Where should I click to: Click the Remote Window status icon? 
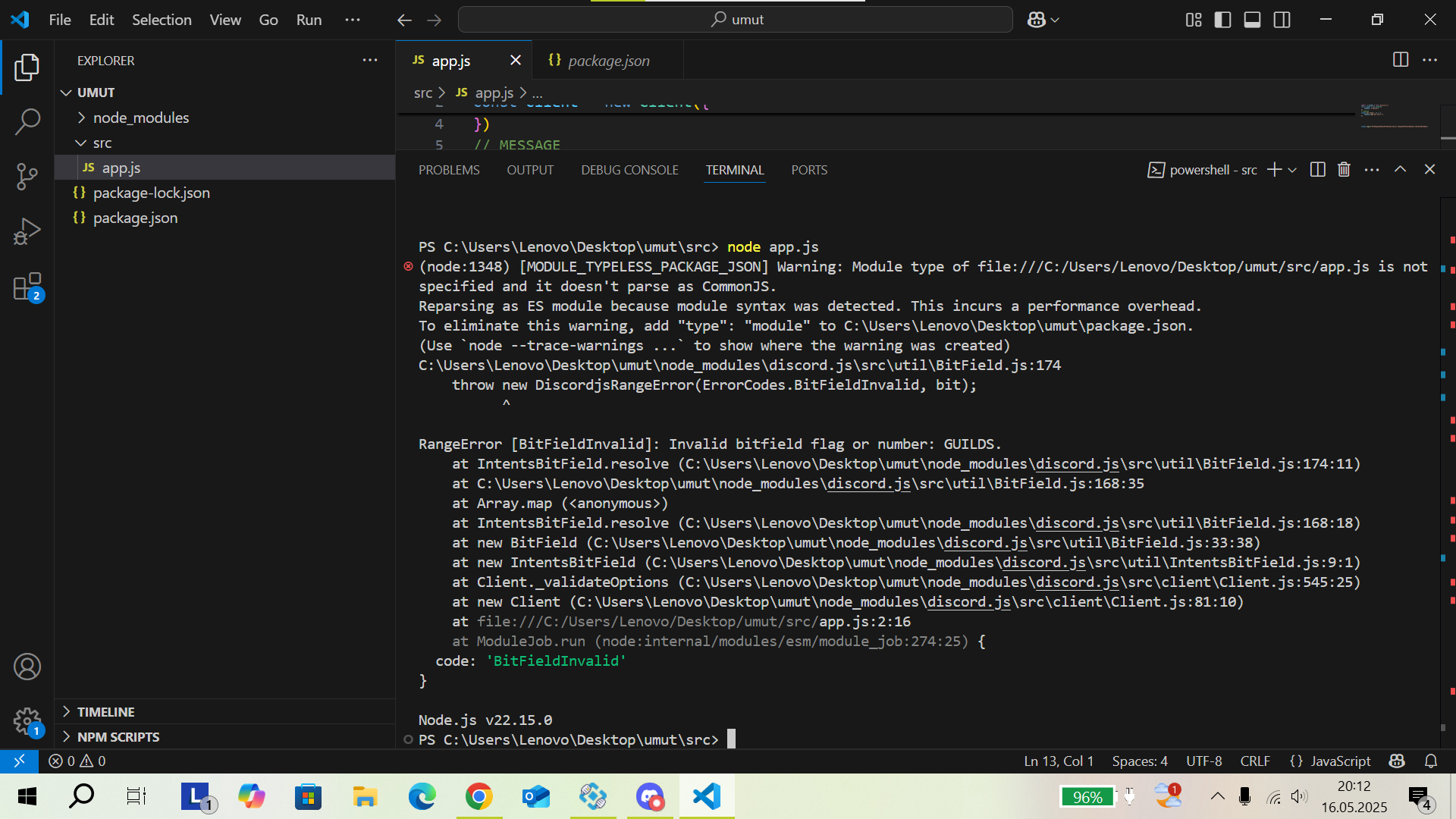[19, 761]
